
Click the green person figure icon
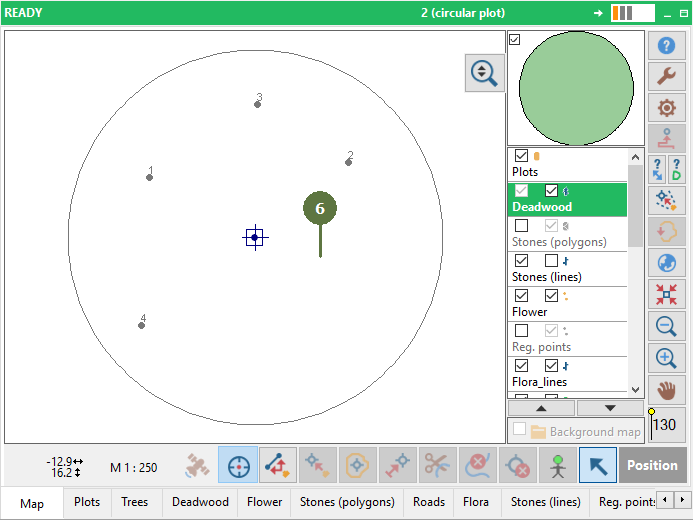click(558, 465)
